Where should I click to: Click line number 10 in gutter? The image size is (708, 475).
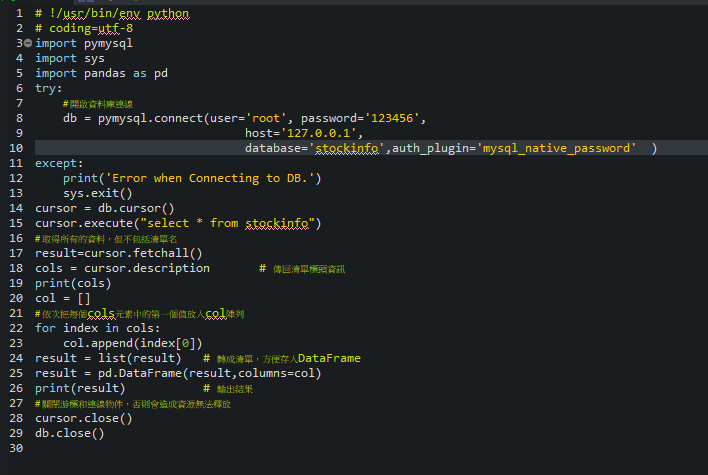click(16, 148)
